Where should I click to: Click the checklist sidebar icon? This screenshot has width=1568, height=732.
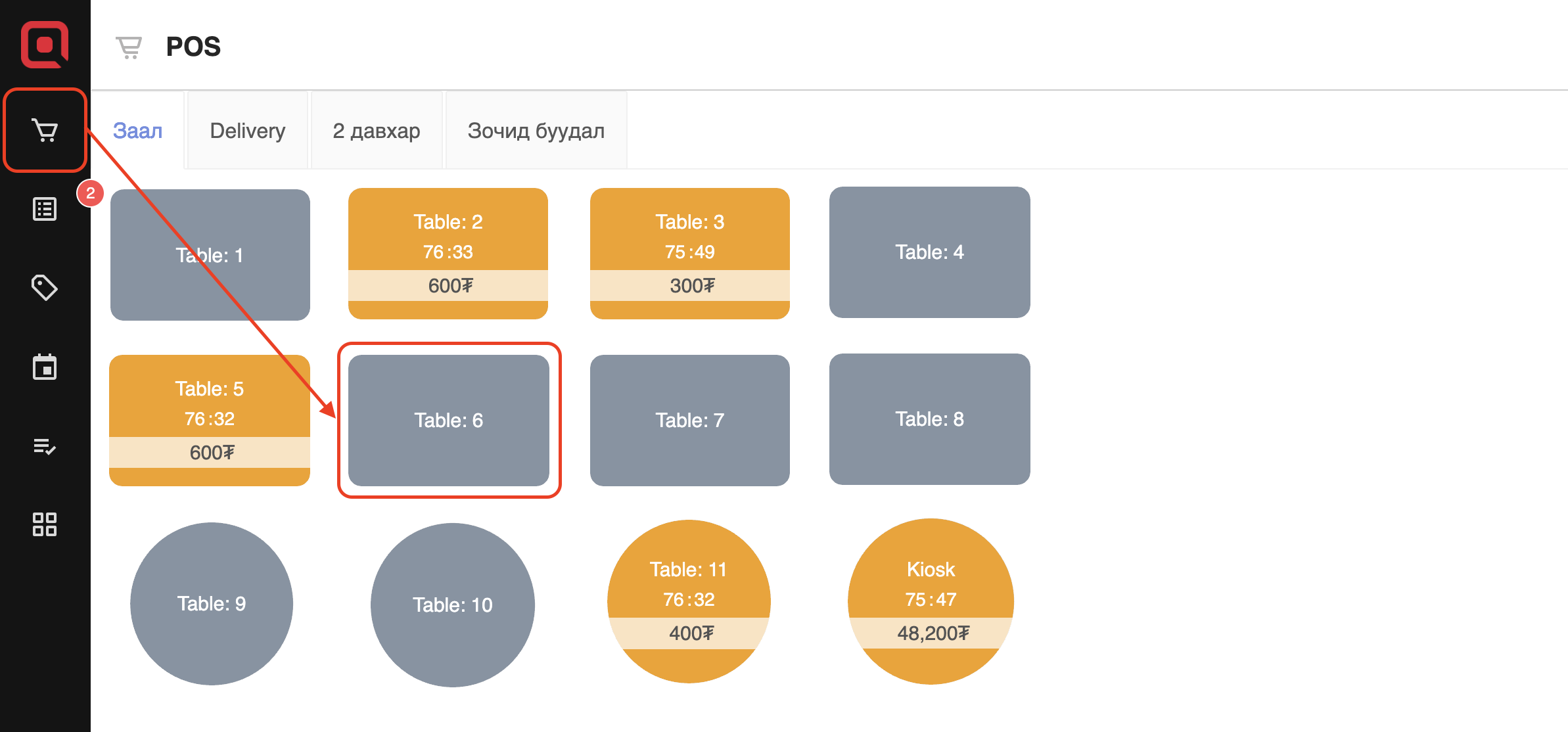click(45, 447)
